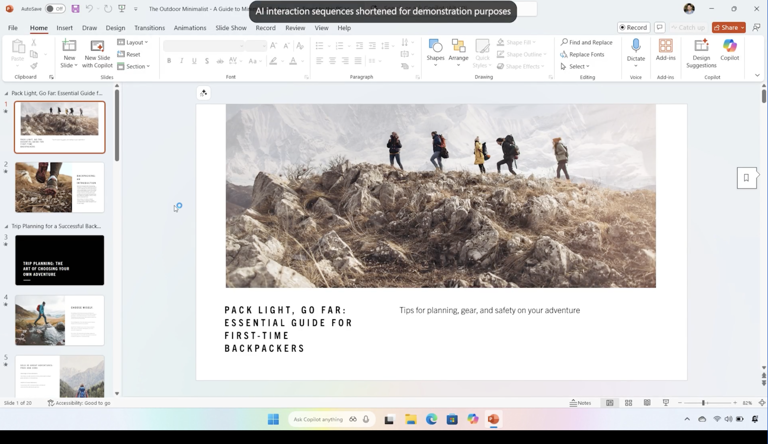Click the Save icon in title bar
The image size is (768, 444).
(75, 9)
